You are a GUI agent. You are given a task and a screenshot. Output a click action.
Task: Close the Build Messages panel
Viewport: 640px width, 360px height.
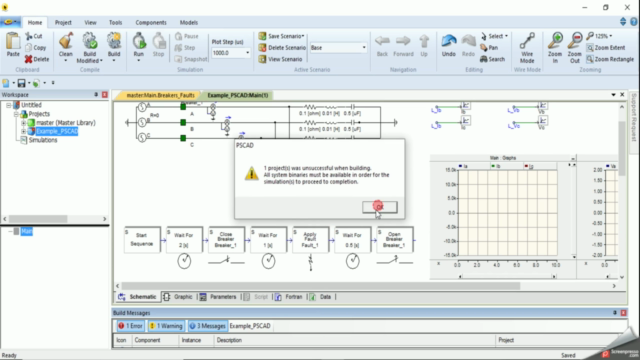pos(623,313)
